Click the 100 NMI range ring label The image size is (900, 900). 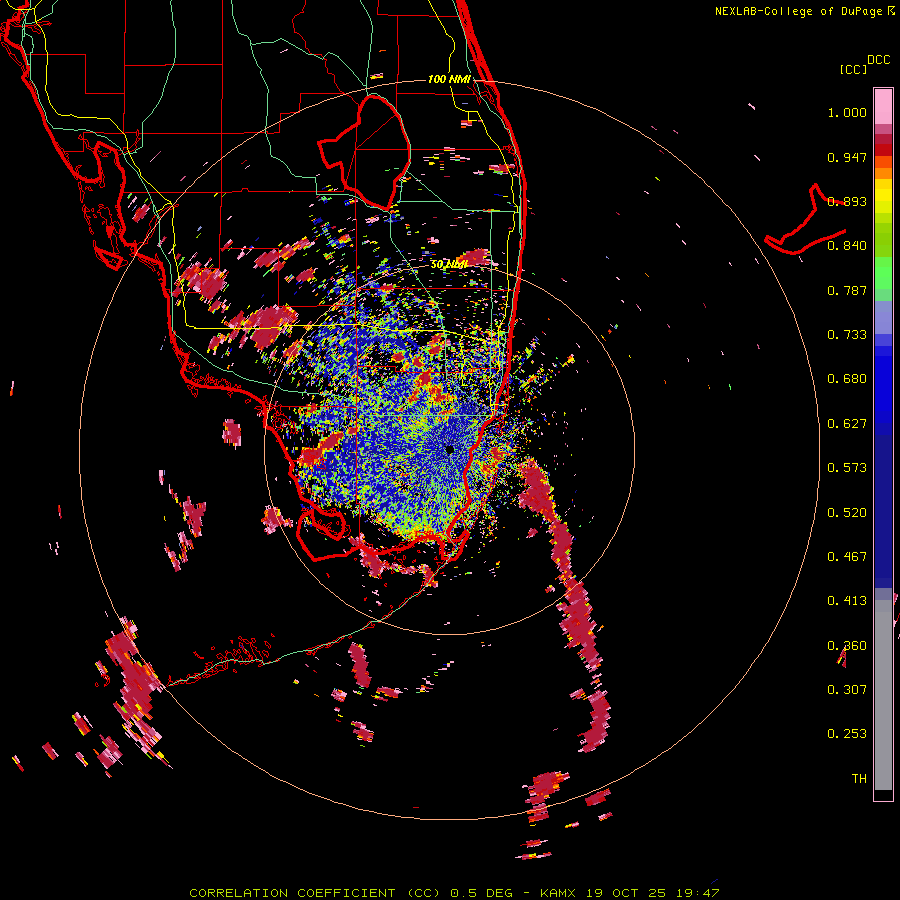pos(449,79)
